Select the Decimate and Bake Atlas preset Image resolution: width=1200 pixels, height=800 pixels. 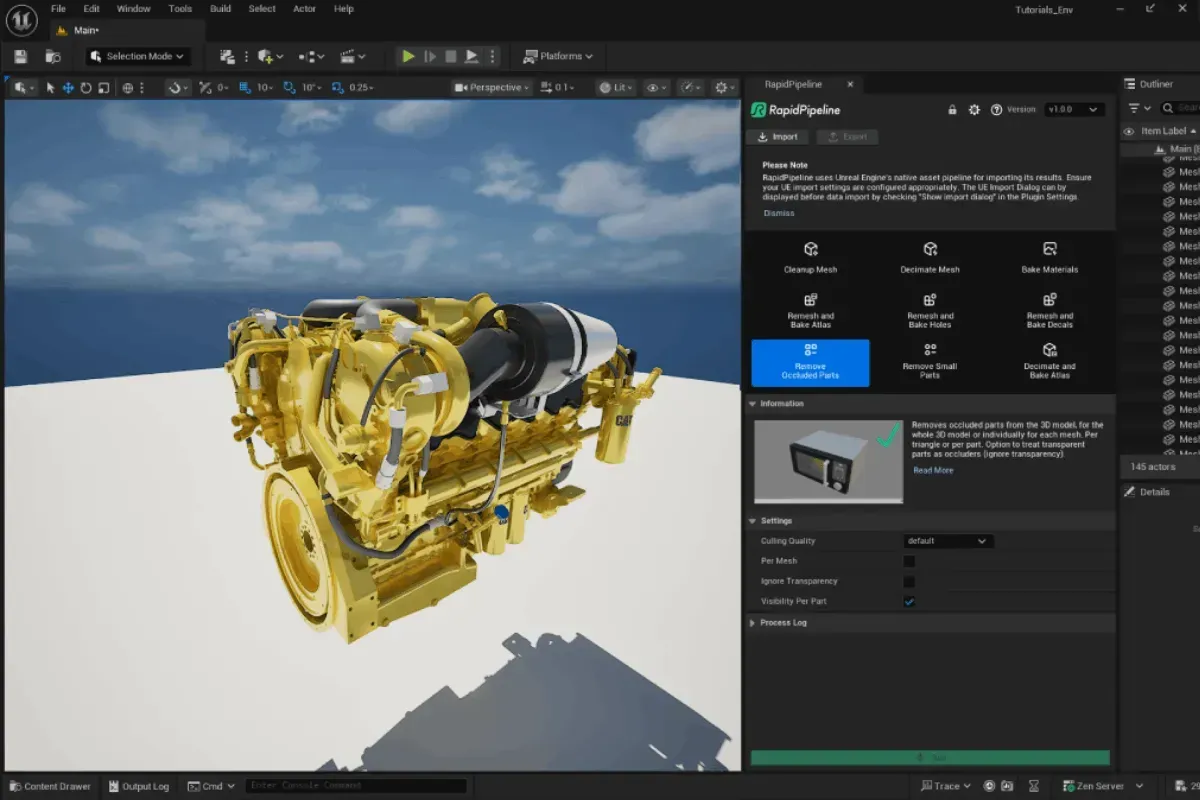click(1050, 362)
